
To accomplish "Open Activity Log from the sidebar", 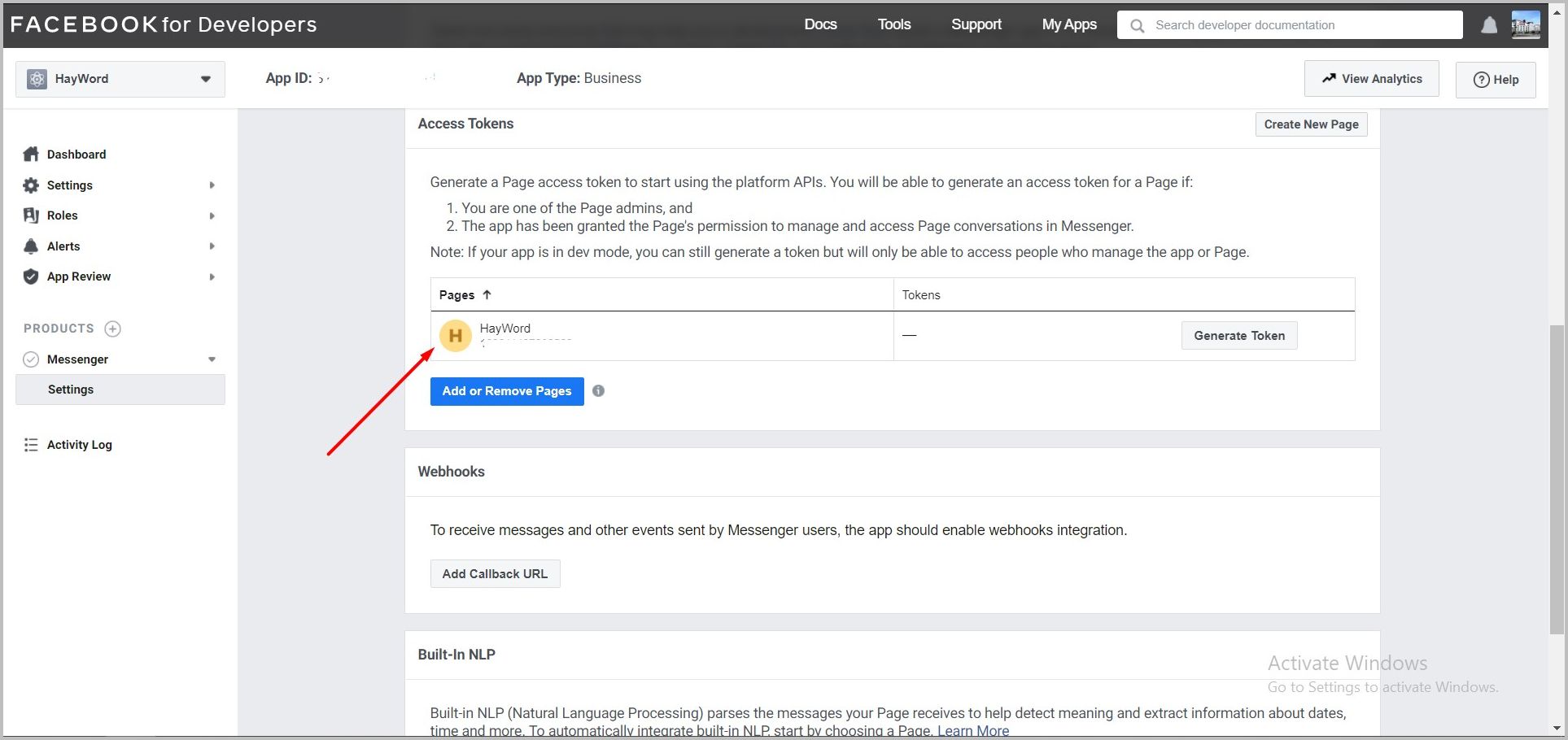I will click(x=80, y=445).
